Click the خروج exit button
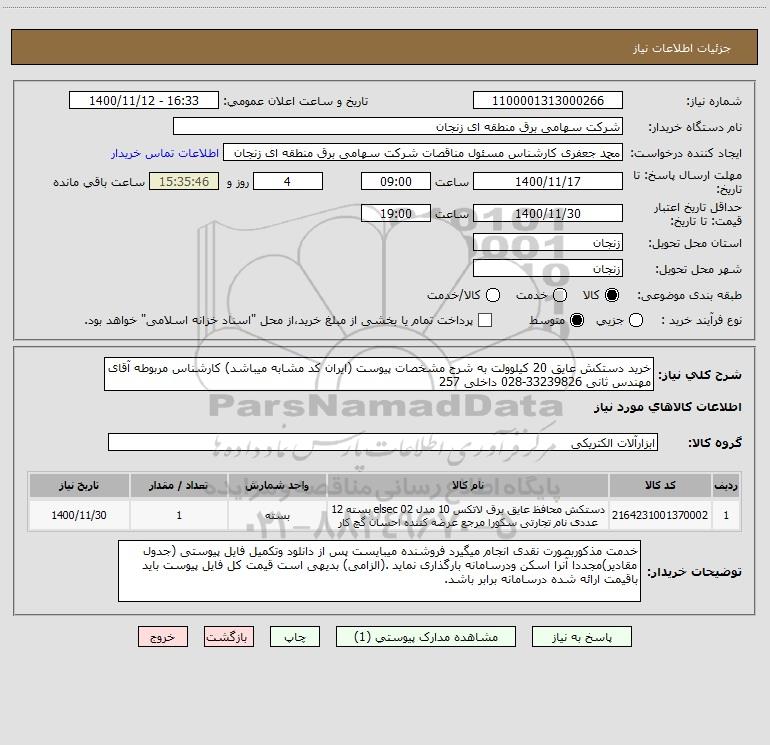 [x=163, y=637]
